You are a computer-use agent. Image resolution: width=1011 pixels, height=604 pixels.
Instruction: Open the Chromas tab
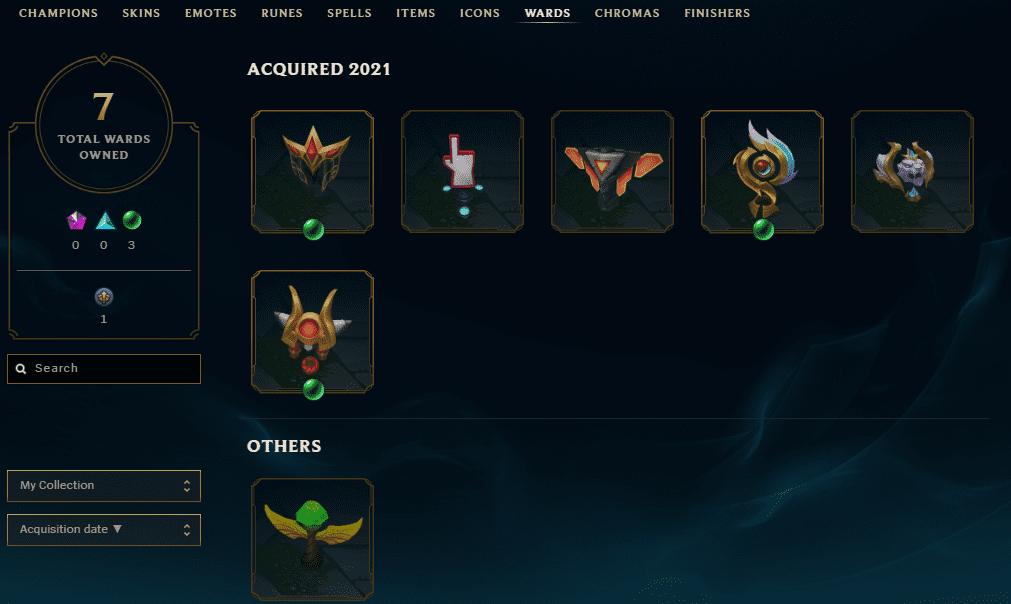tap(627, 13)
